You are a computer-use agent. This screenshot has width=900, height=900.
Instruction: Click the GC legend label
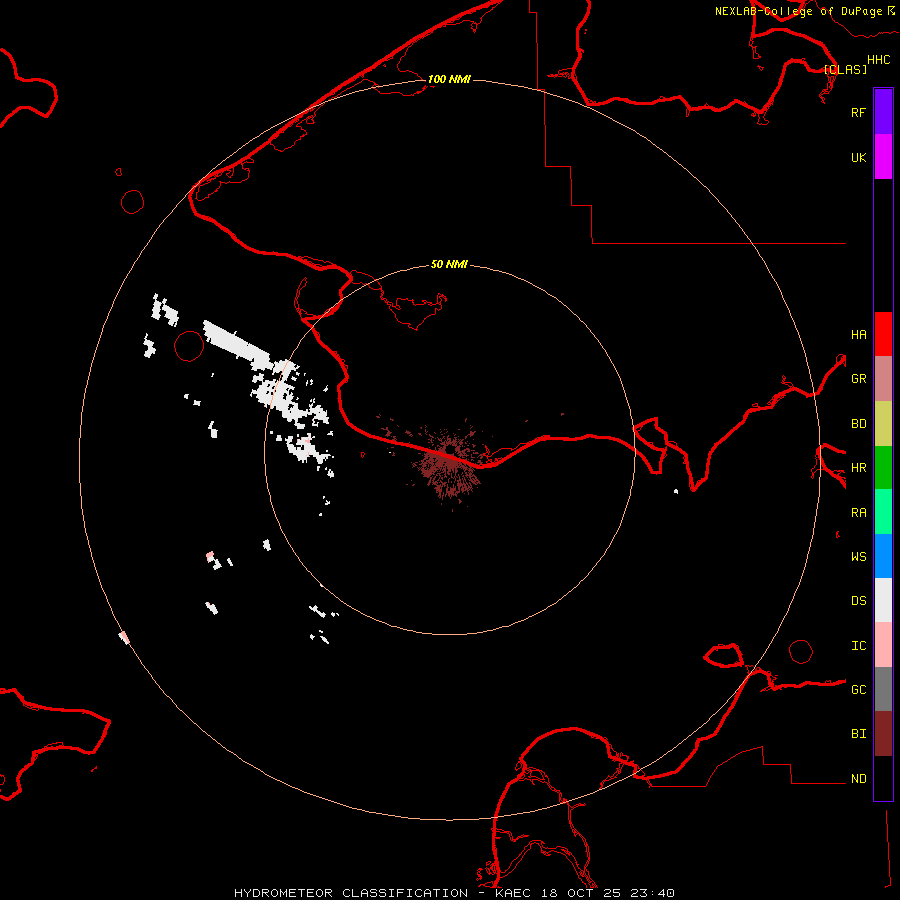coord(858,690)
